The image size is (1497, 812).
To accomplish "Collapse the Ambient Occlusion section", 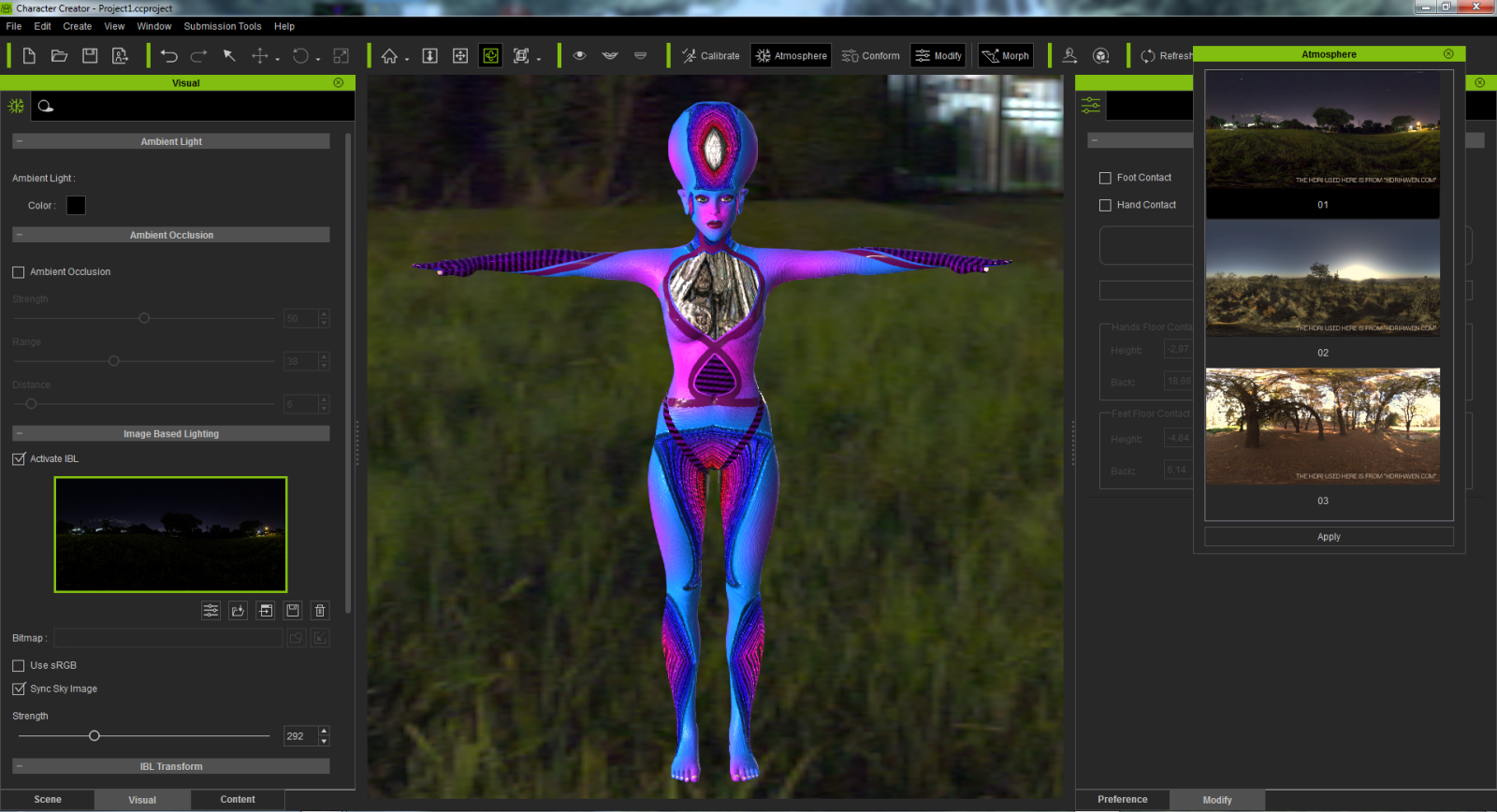I will point(19,235).
